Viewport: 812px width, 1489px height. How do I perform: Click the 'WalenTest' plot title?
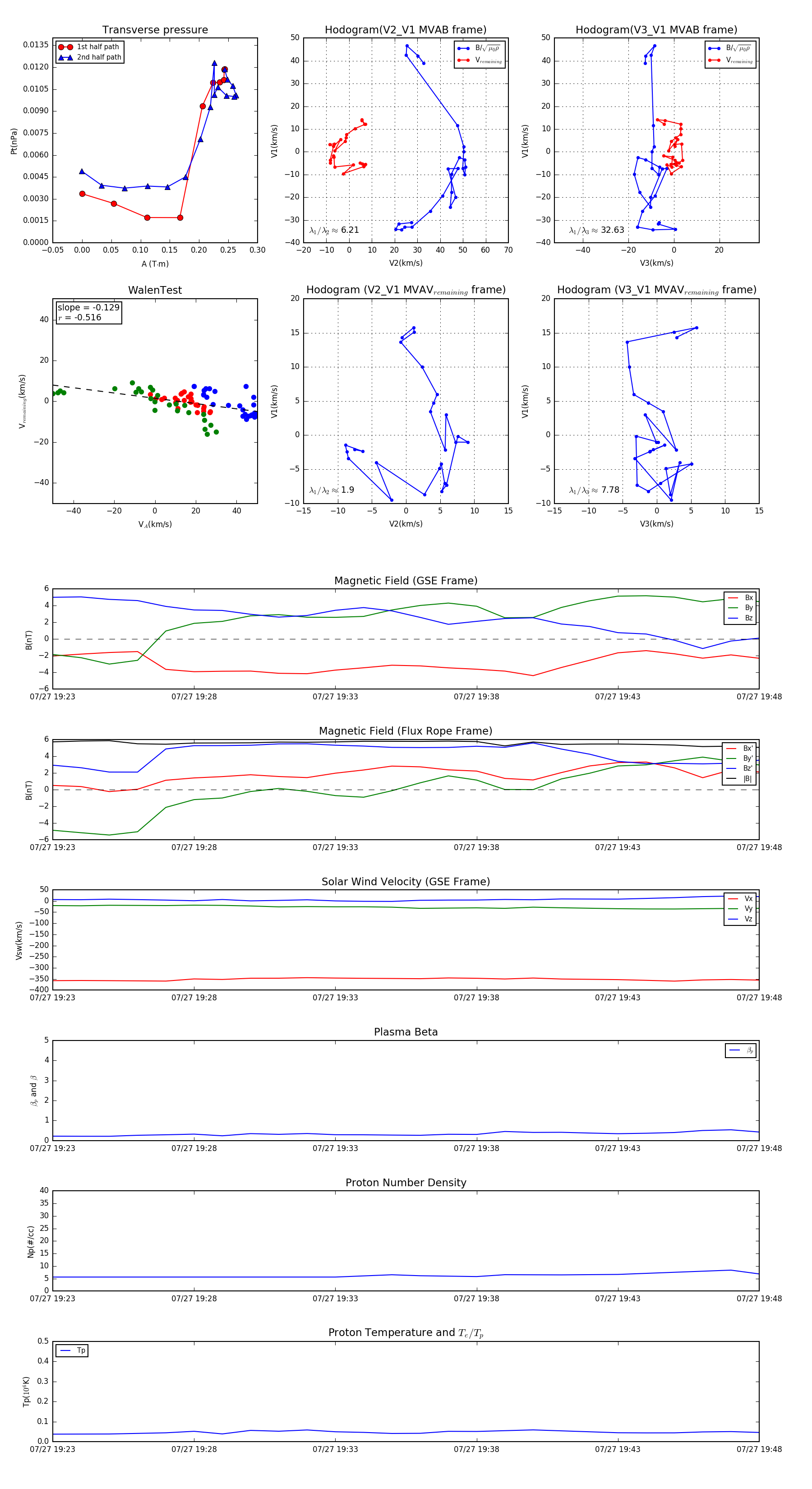point(155,290)
